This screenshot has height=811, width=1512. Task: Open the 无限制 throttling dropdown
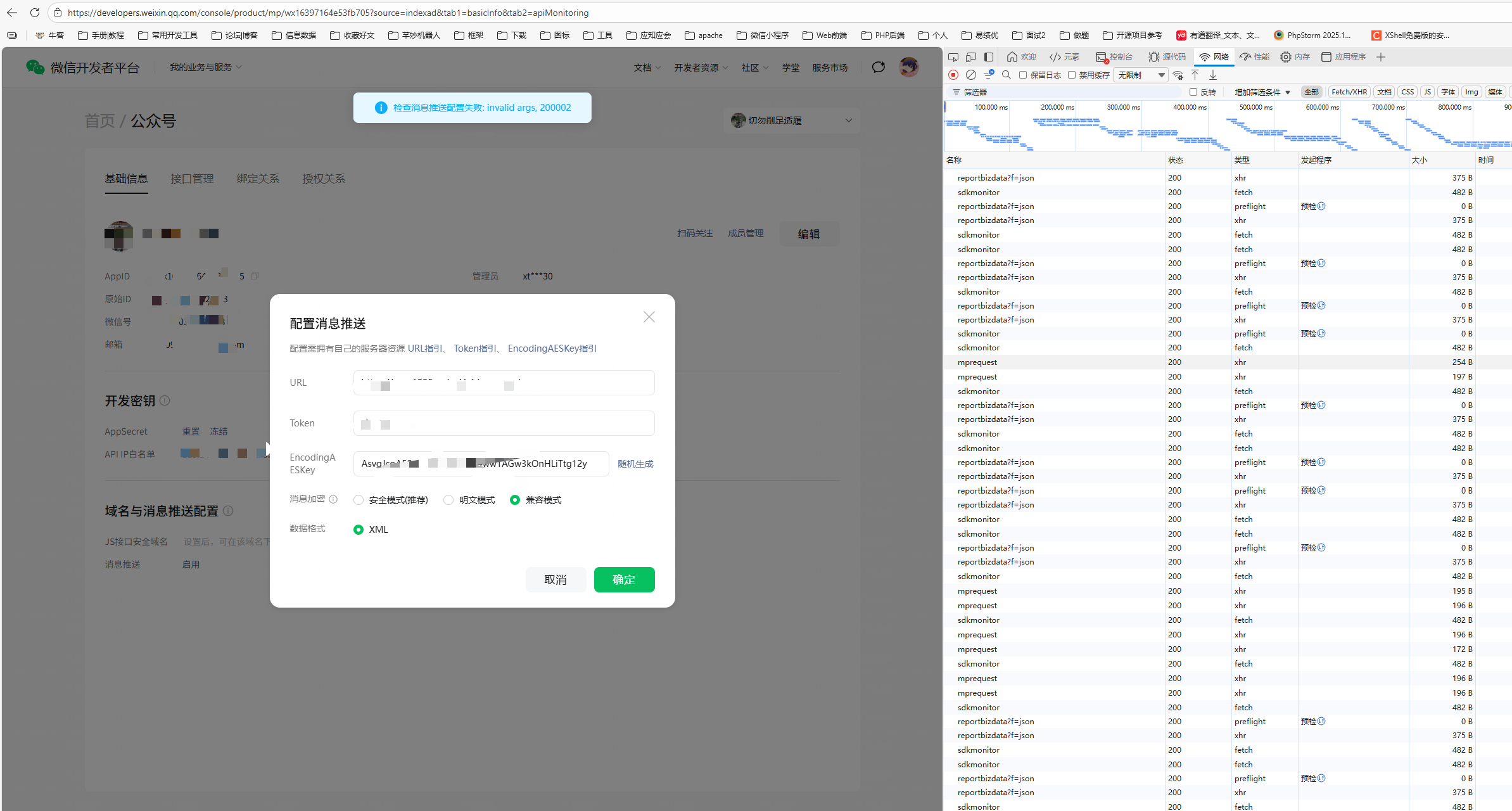point(1140,75)
